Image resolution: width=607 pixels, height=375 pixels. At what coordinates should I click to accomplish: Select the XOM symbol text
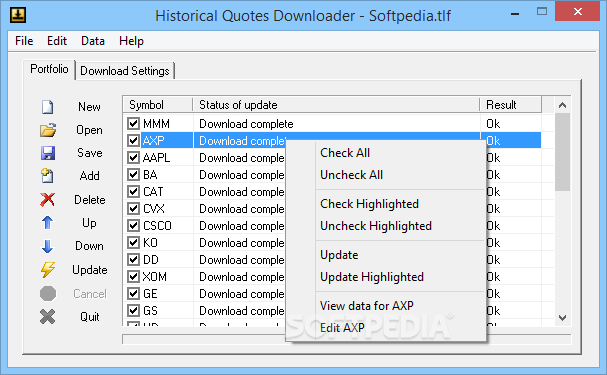click(155, 277)
